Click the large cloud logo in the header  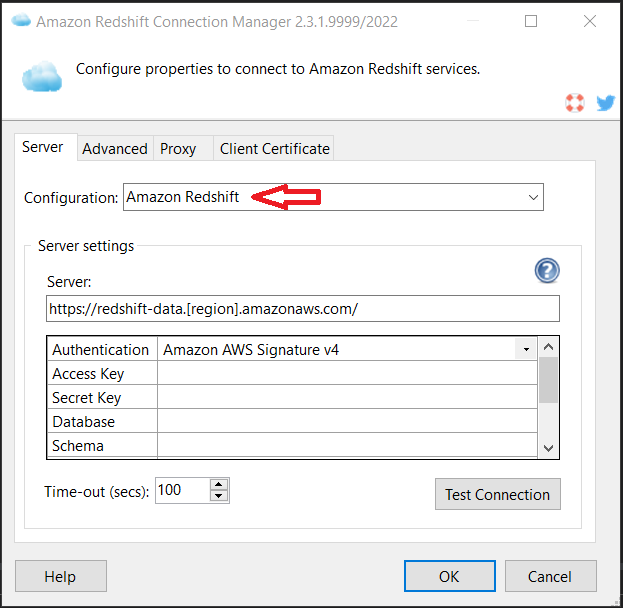click(42, 77)
